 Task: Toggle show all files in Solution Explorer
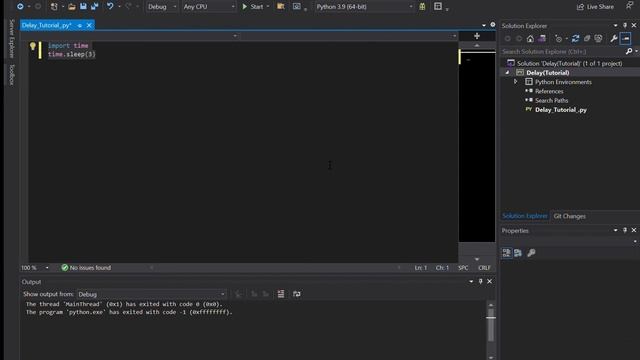[x=598, y=39]
